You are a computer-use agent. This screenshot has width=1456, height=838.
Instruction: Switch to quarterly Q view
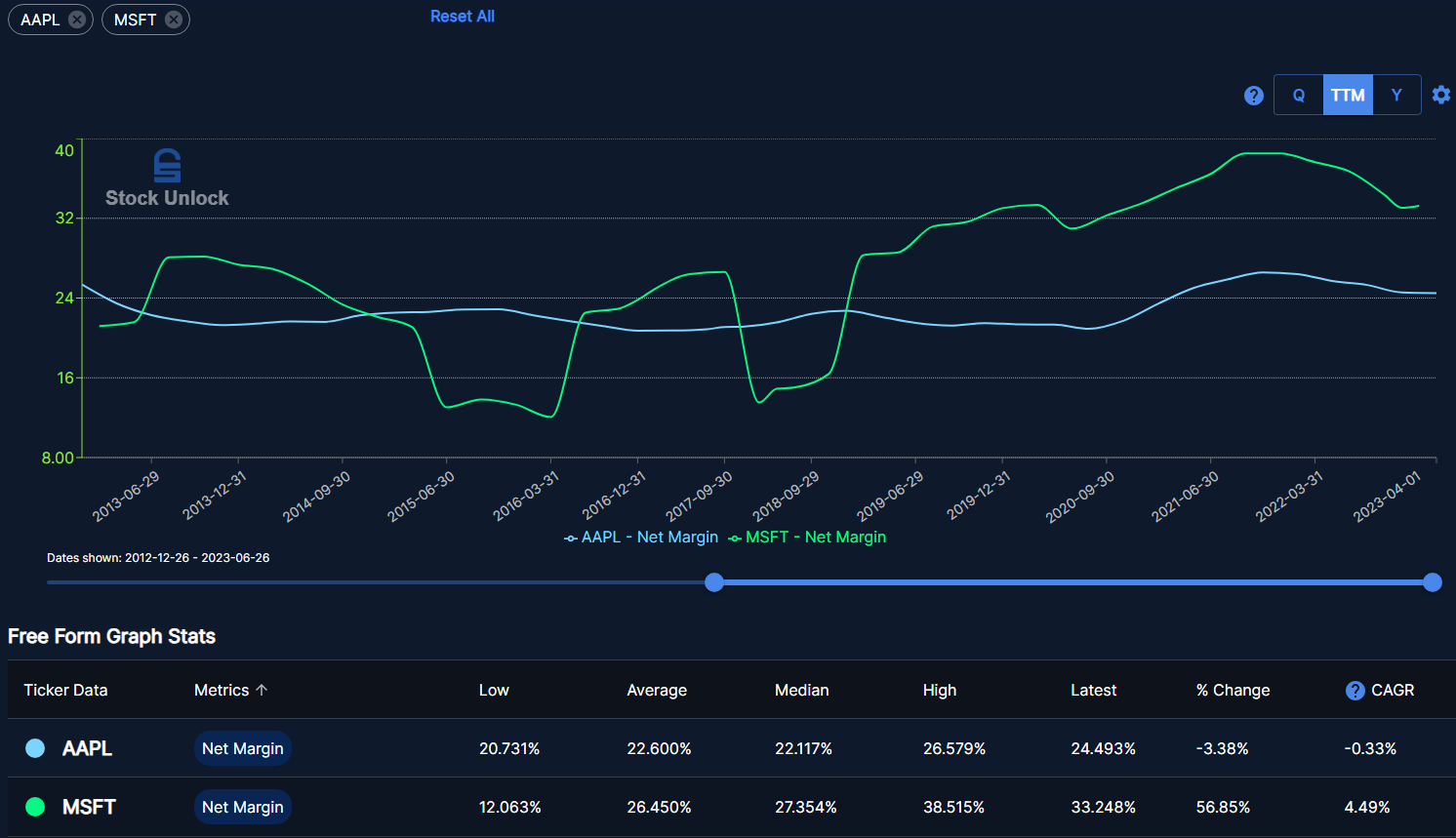click(x=1299, y=96)
